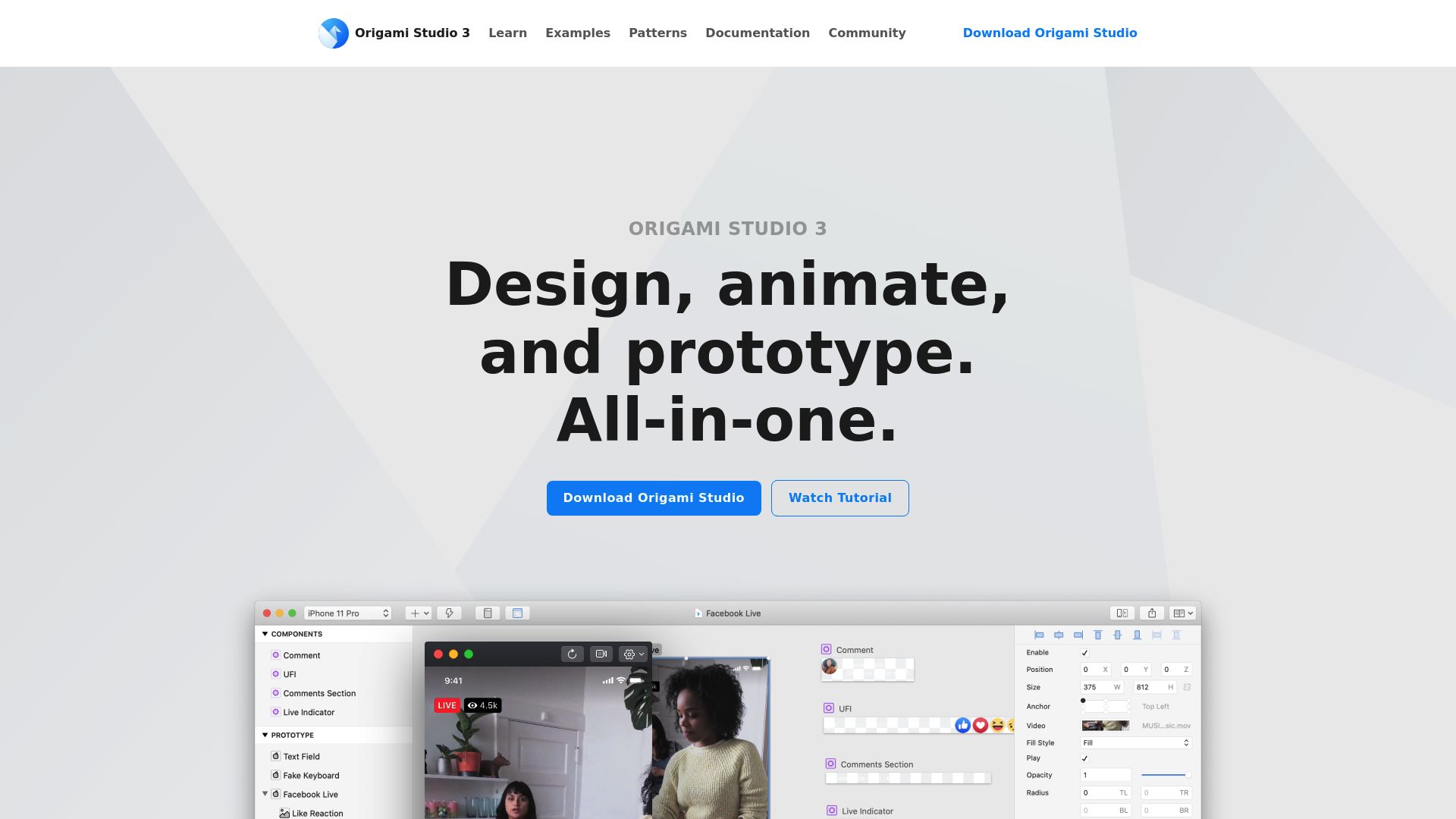The height and width of the screenshot is (819, 1456).
Task: Click the blue Download Origami Studio button
Action: [x=654, y=498]
